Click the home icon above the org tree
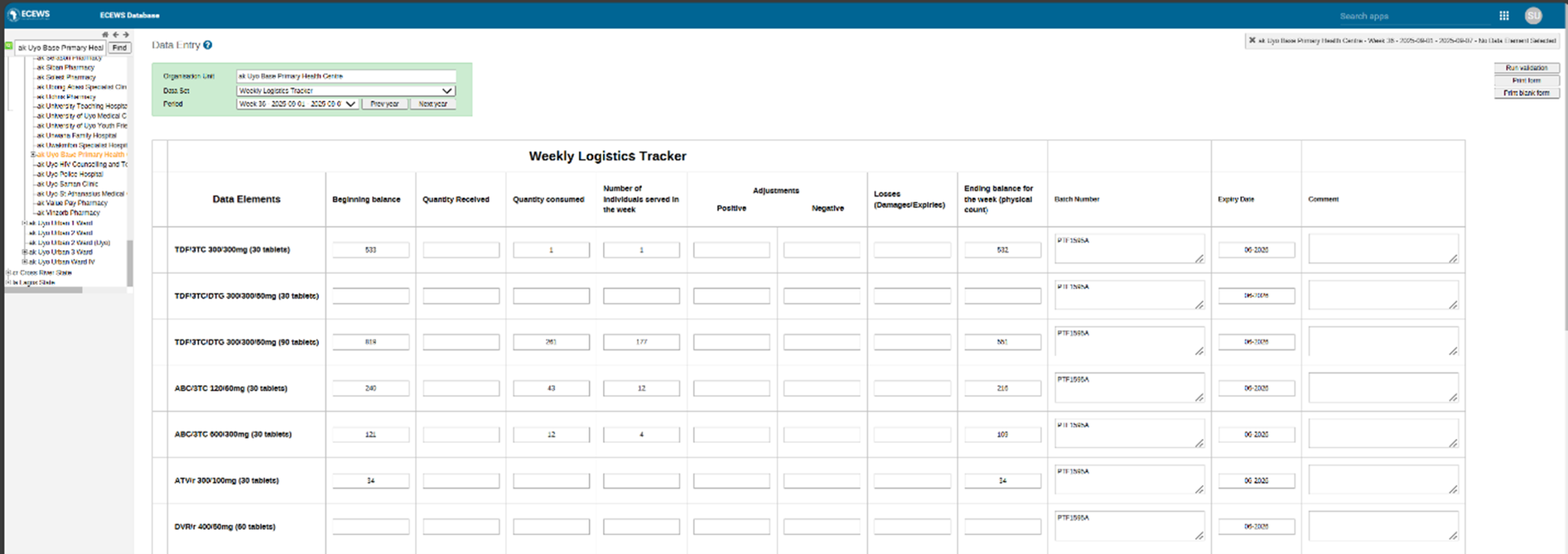Viewport: 1568px width, 554px height. coord(105,35)
